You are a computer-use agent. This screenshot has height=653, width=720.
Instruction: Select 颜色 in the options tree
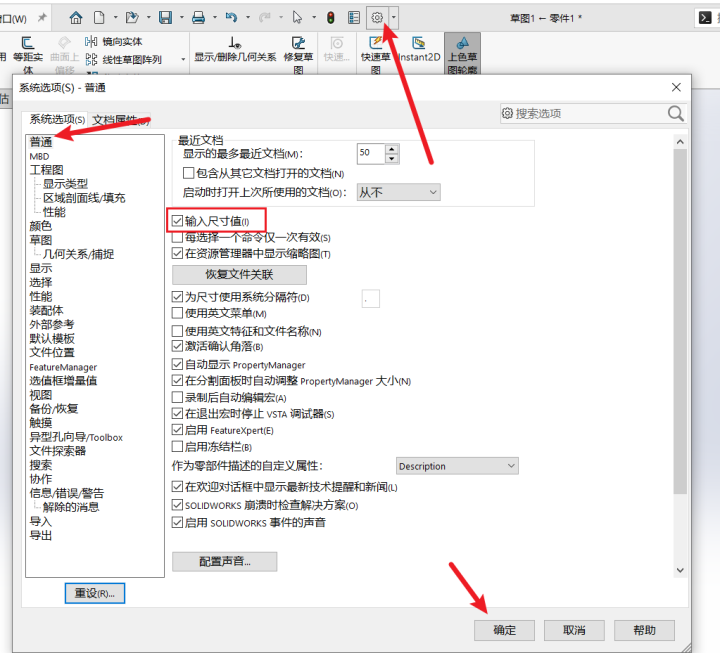pyautogui.click(x=41, y=226)
